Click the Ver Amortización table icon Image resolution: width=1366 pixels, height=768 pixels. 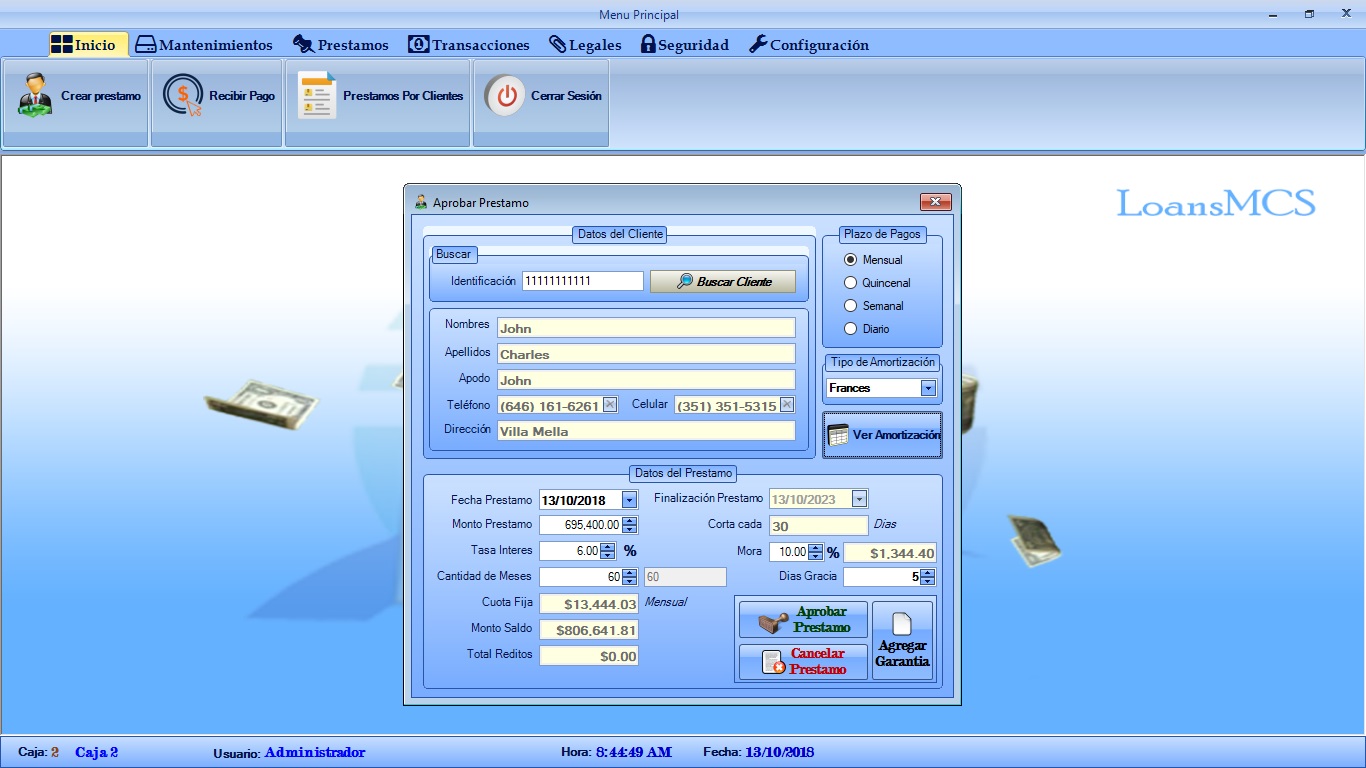click(x=838, y=435)
